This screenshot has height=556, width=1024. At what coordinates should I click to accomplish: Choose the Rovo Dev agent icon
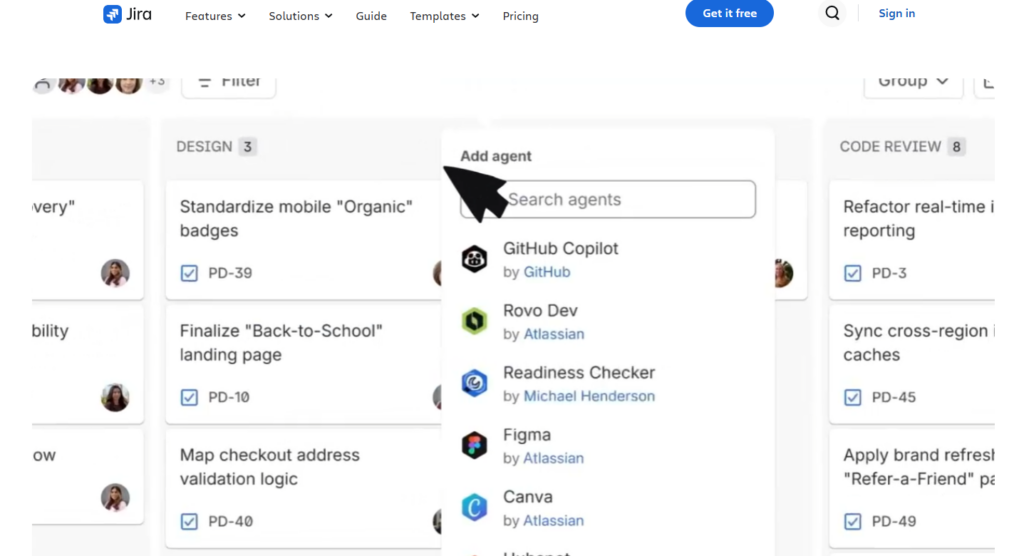475,321
